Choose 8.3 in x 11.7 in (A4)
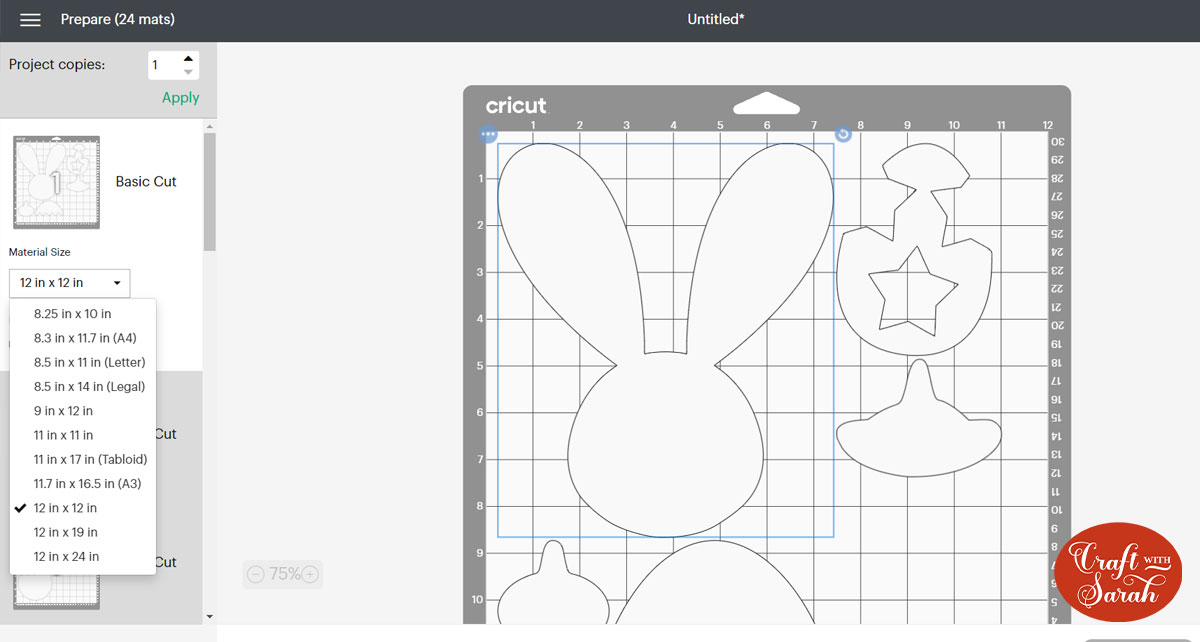 pos(85,338)
